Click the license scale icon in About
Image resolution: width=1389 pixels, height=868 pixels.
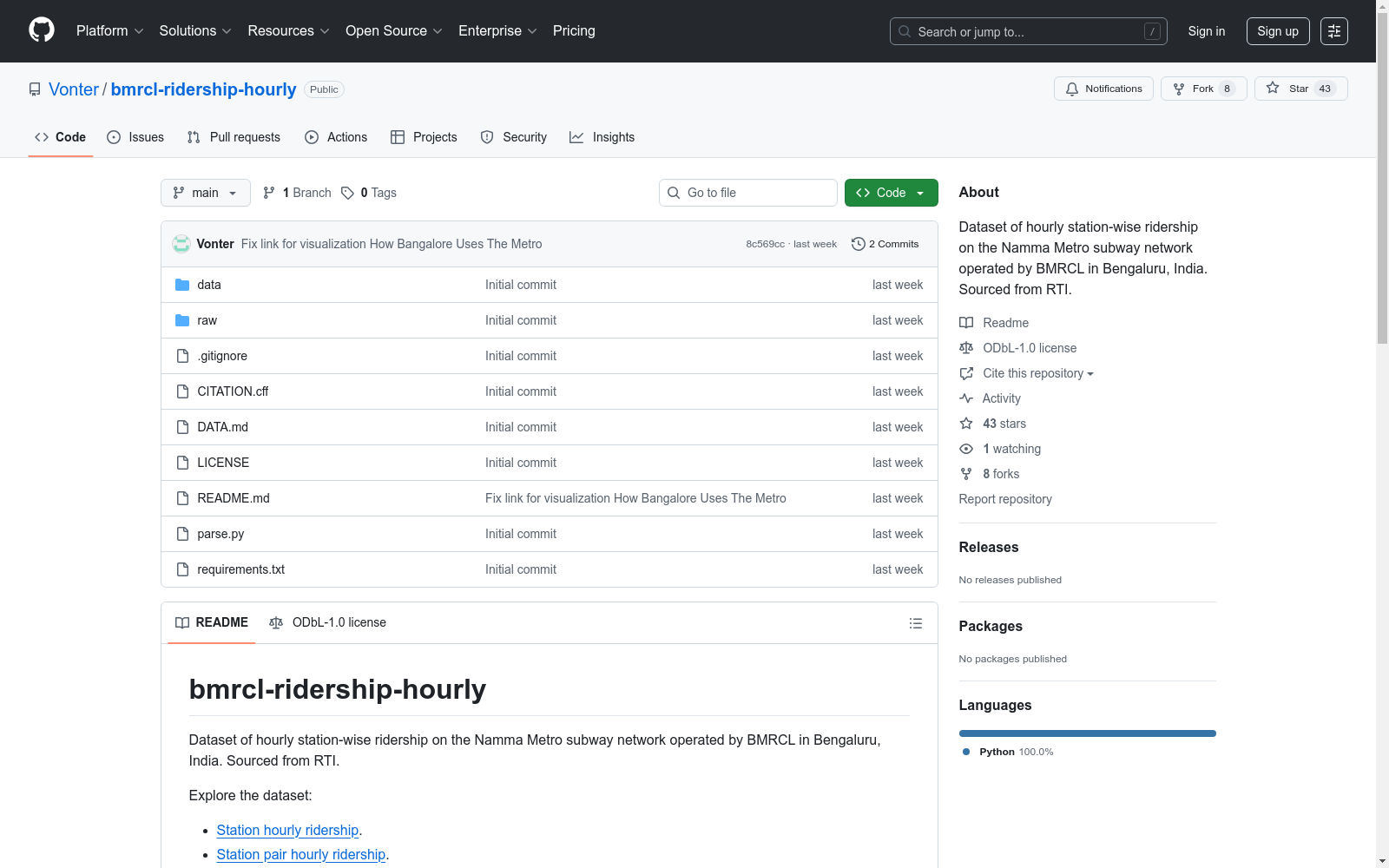click(x=966, y=348)
